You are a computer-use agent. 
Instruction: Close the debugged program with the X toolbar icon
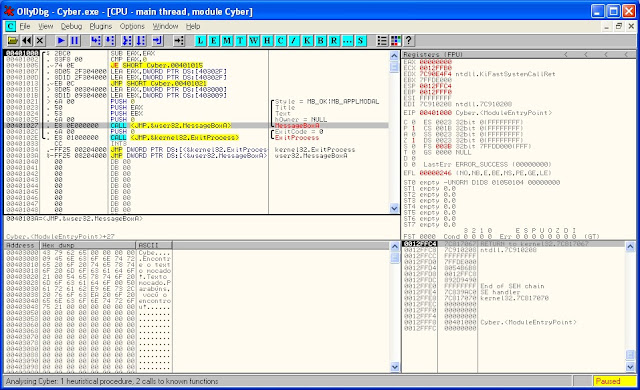40,40
